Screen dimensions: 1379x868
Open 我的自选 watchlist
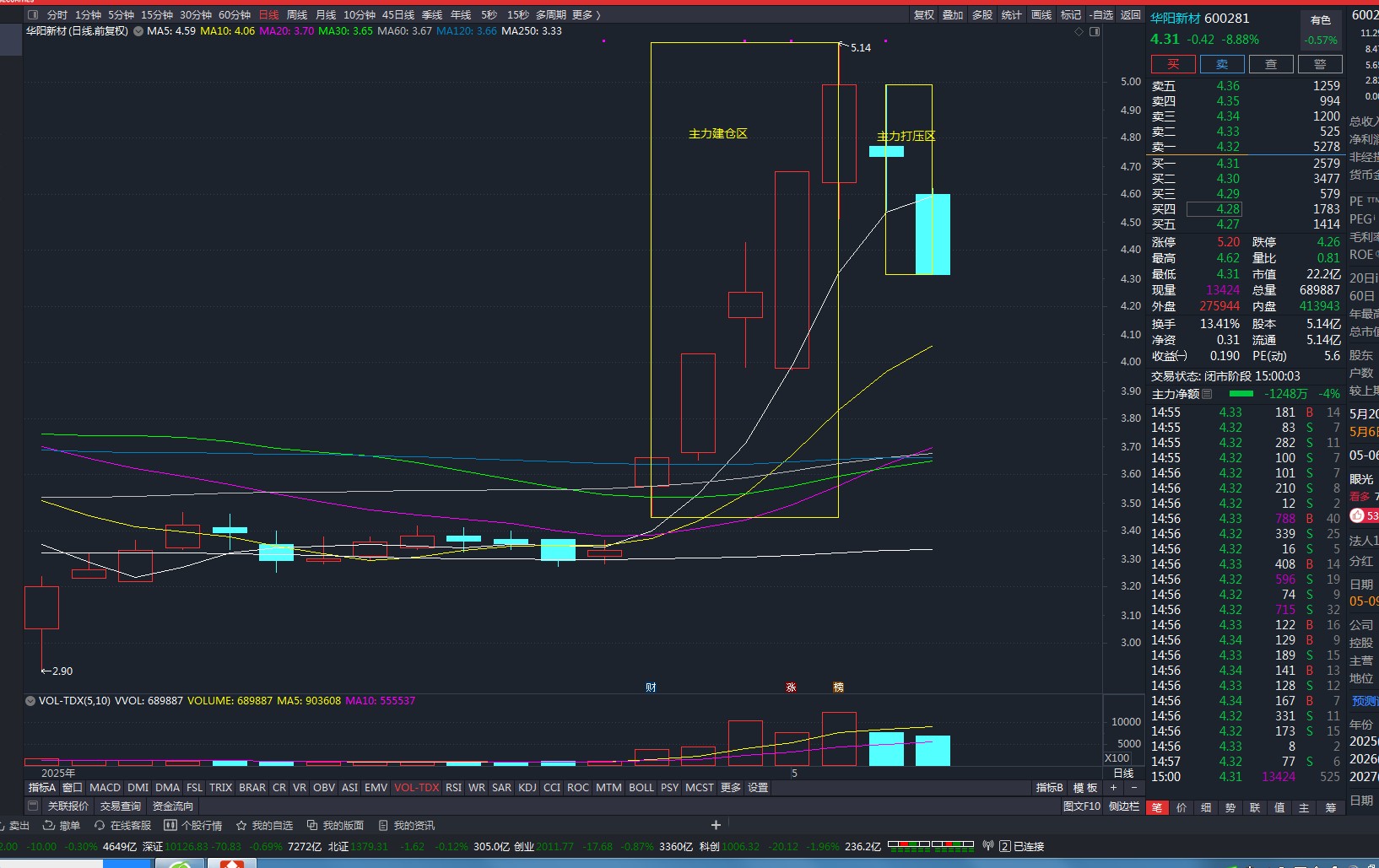(264, 826)
